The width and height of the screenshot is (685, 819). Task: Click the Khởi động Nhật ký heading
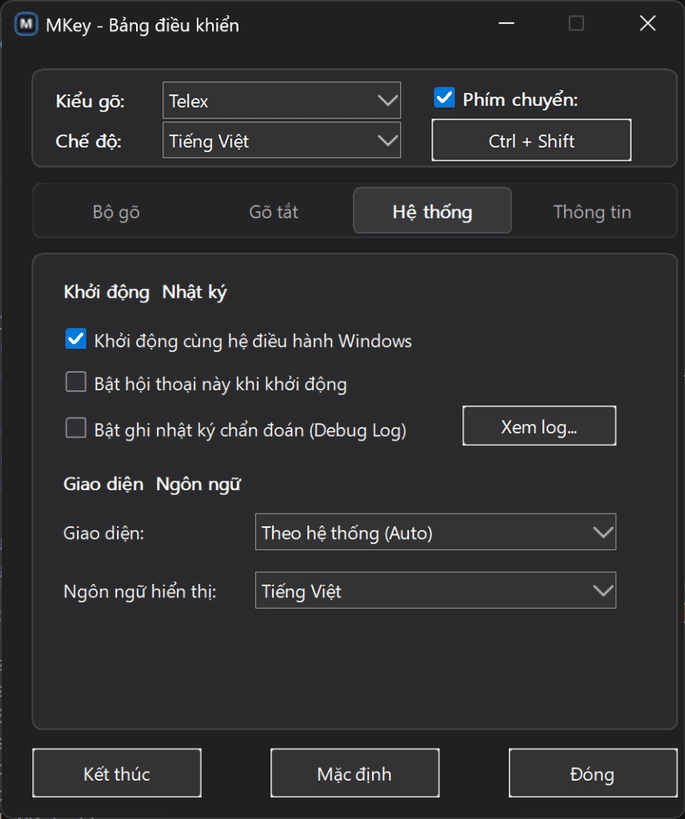point(145,292)
